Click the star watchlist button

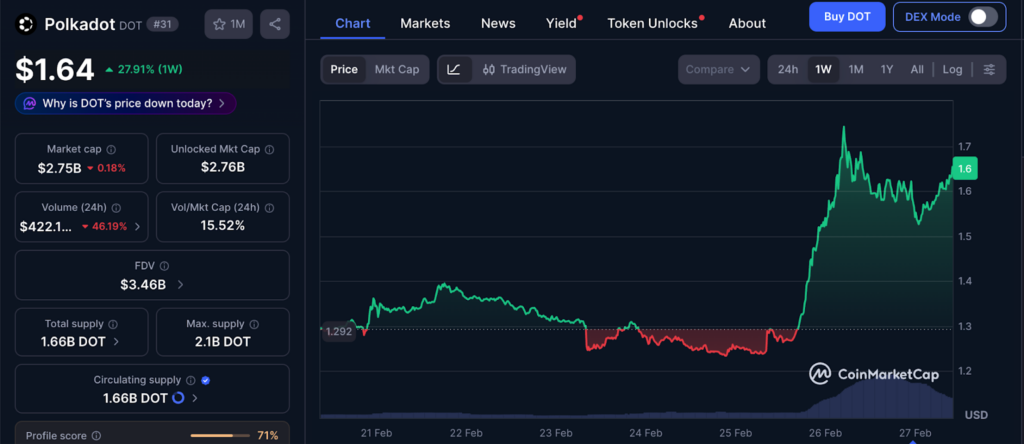229,24
